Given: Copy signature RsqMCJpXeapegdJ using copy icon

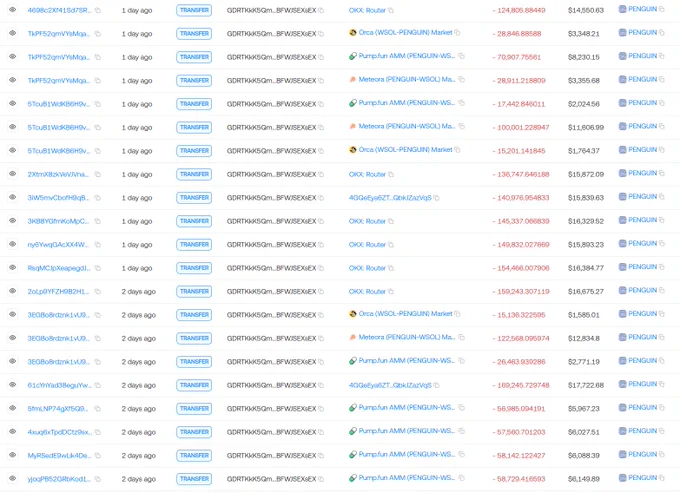Looking at the screenshot, I should [x=98, y=268].
